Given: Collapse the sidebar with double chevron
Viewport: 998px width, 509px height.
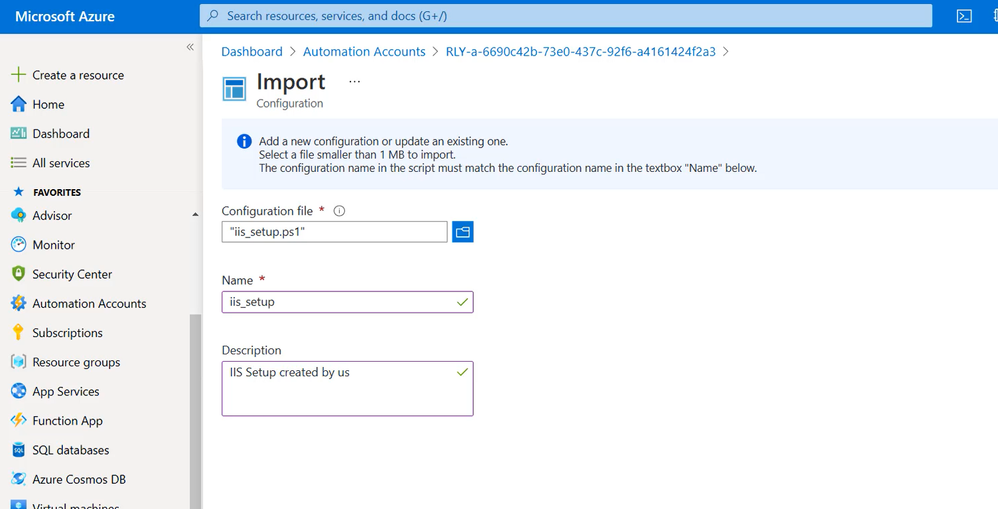Looking at the screenshot, I should point(190,47).
